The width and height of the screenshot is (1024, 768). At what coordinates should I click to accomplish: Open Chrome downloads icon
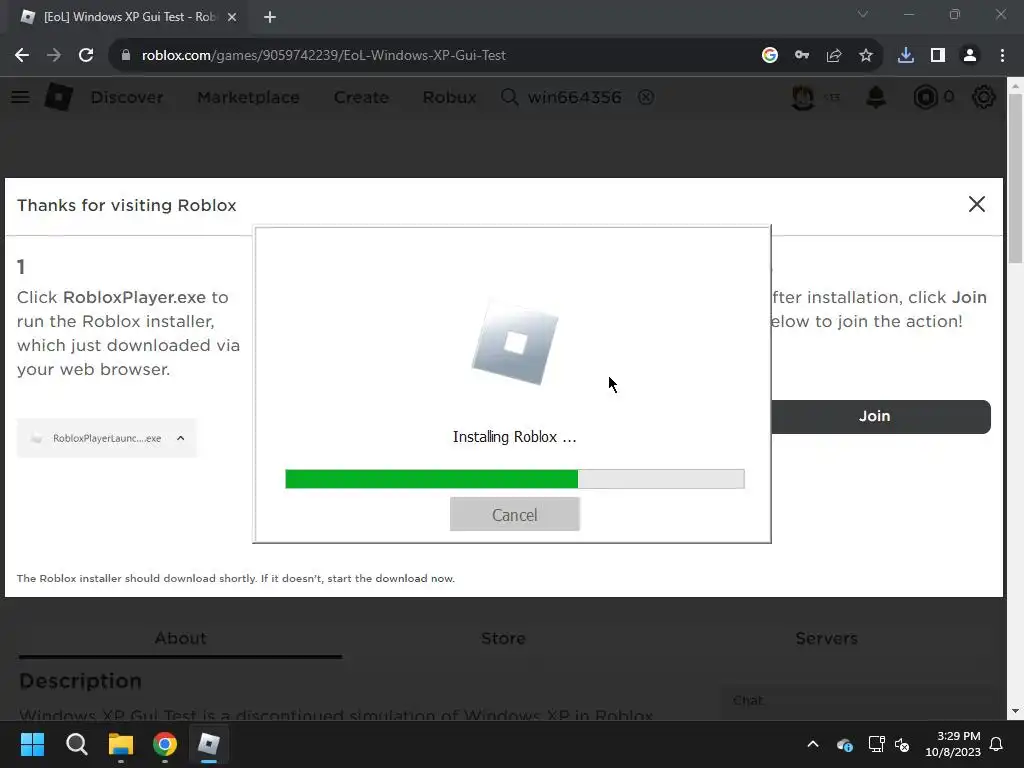click(x=906, y=56)
